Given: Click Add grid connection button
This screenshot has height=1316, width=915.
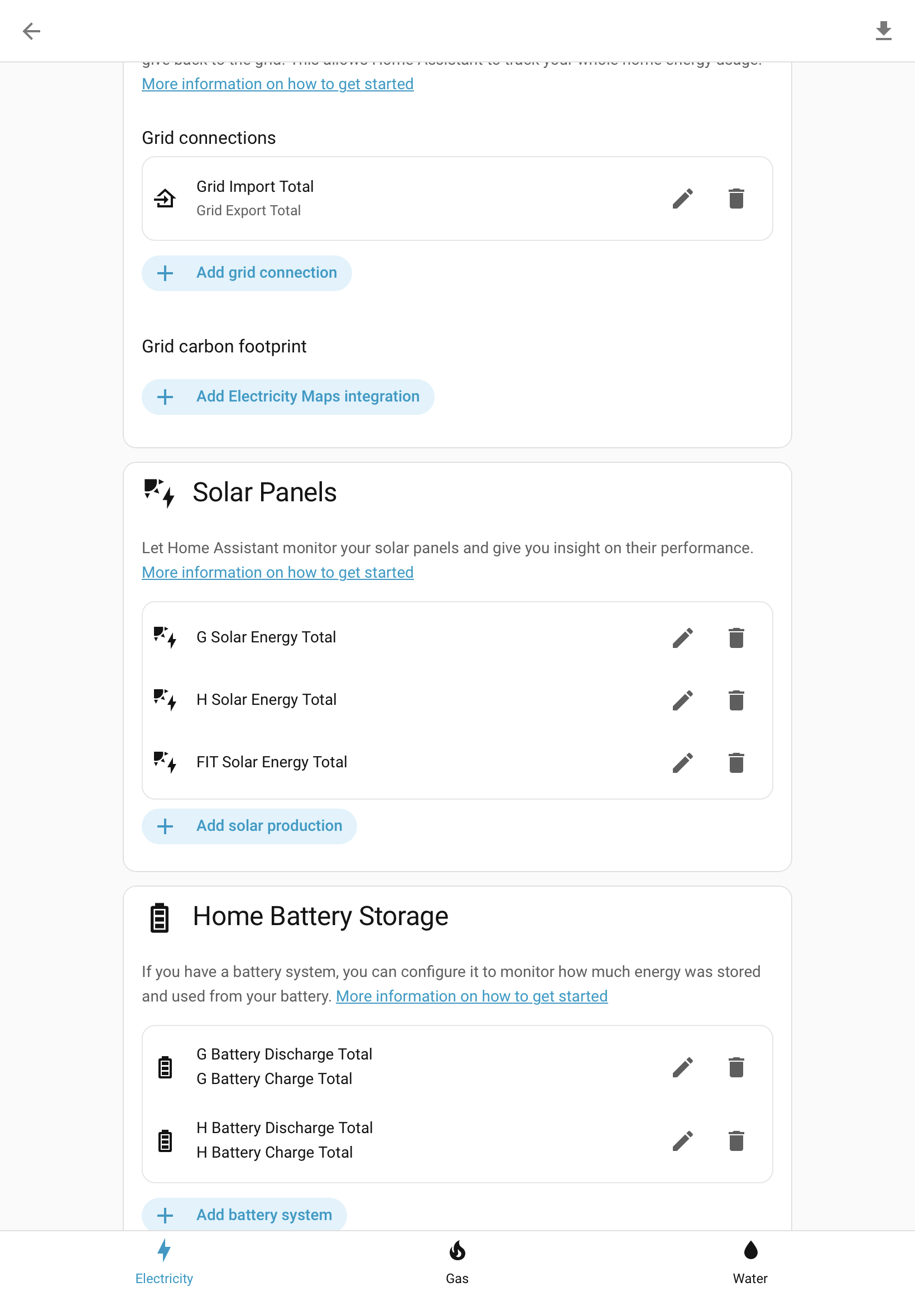Looking at the screenshot, I should click(x=247, y=273).
